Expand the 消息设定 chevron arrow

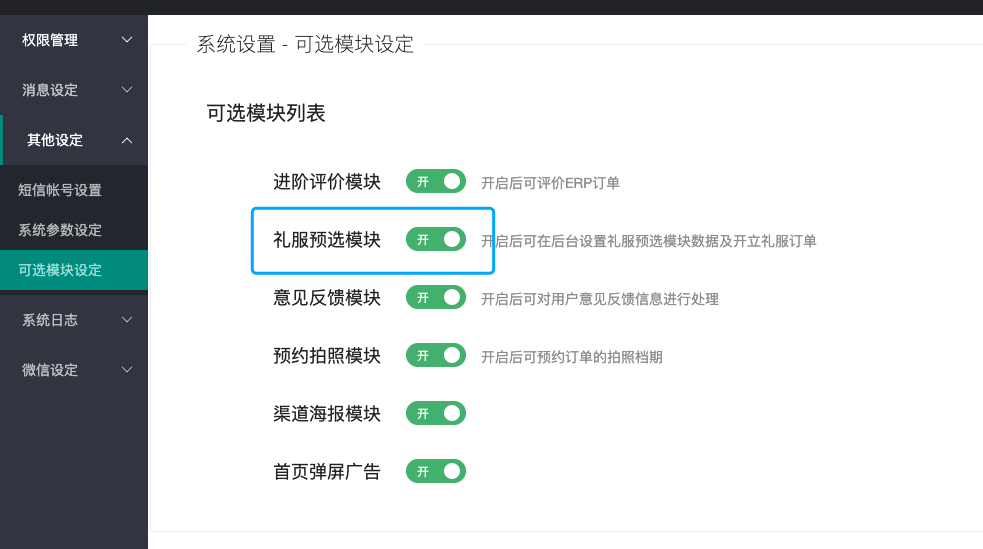tap(127, 90)
